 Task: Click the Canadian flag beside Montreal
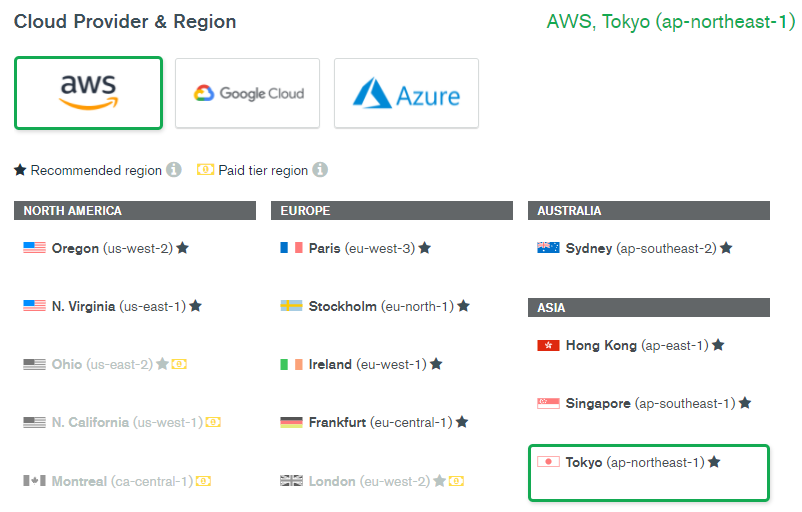pyautogui.click(x=34, y=481)
